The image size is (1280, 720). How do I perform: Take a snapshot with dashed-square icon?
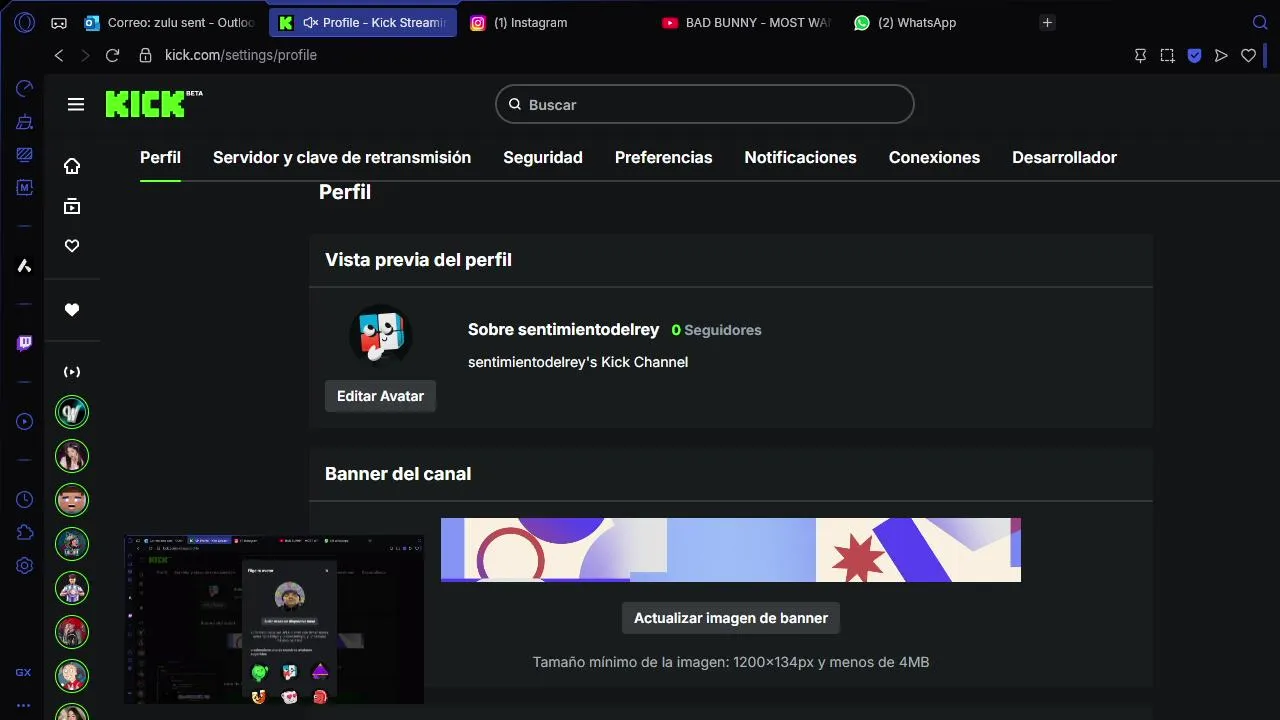(1167, 56)
